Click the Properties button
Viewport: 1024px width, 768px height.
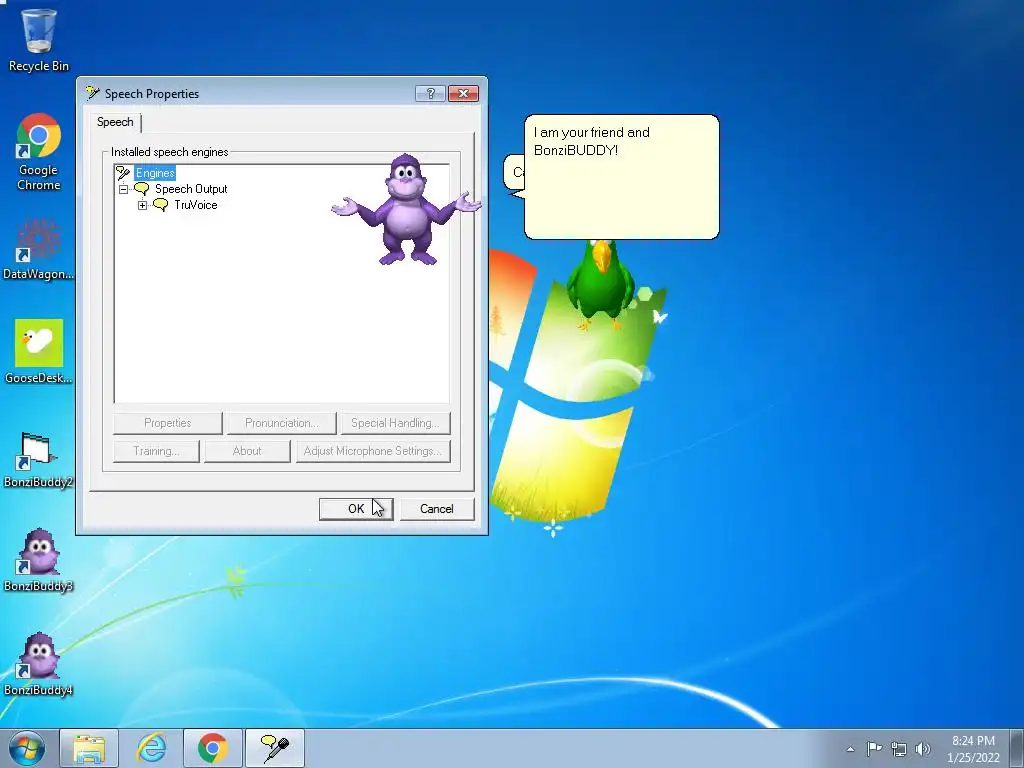[168, 423]
